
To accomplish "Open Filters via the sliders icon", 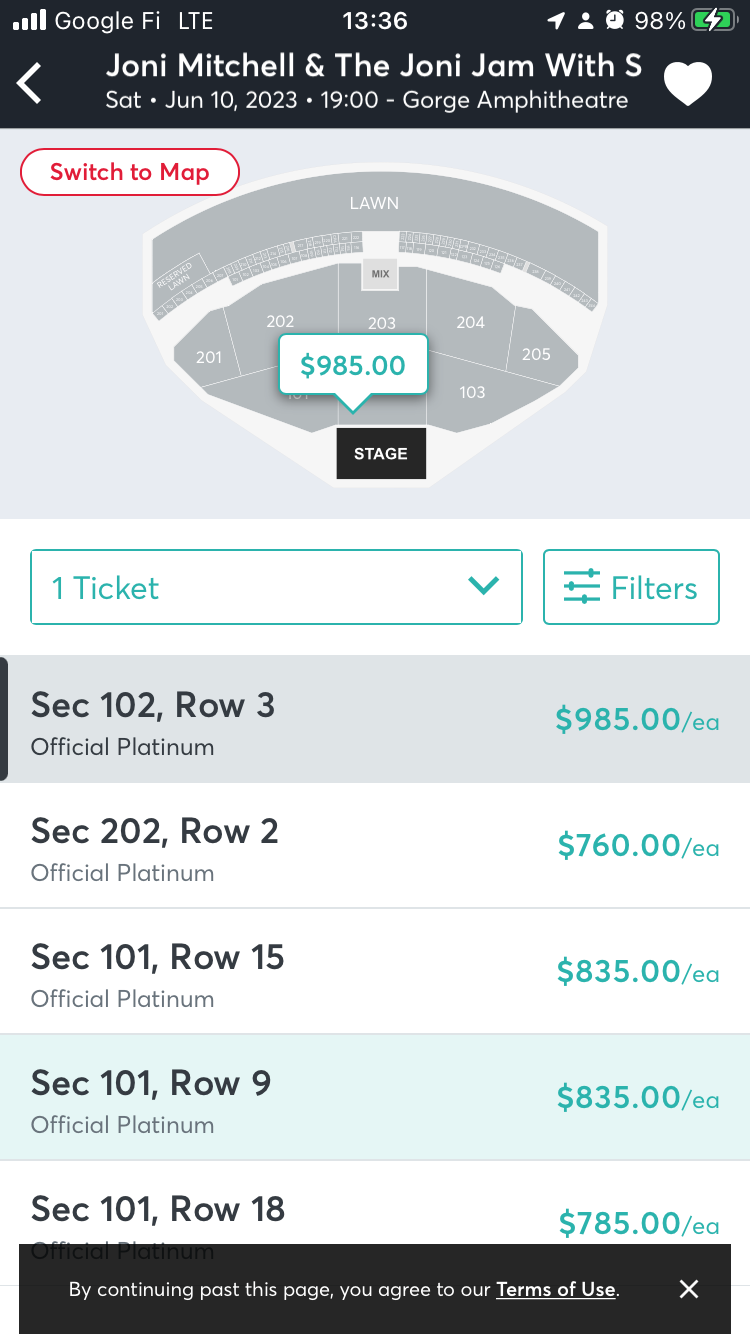I will [582, 587].
